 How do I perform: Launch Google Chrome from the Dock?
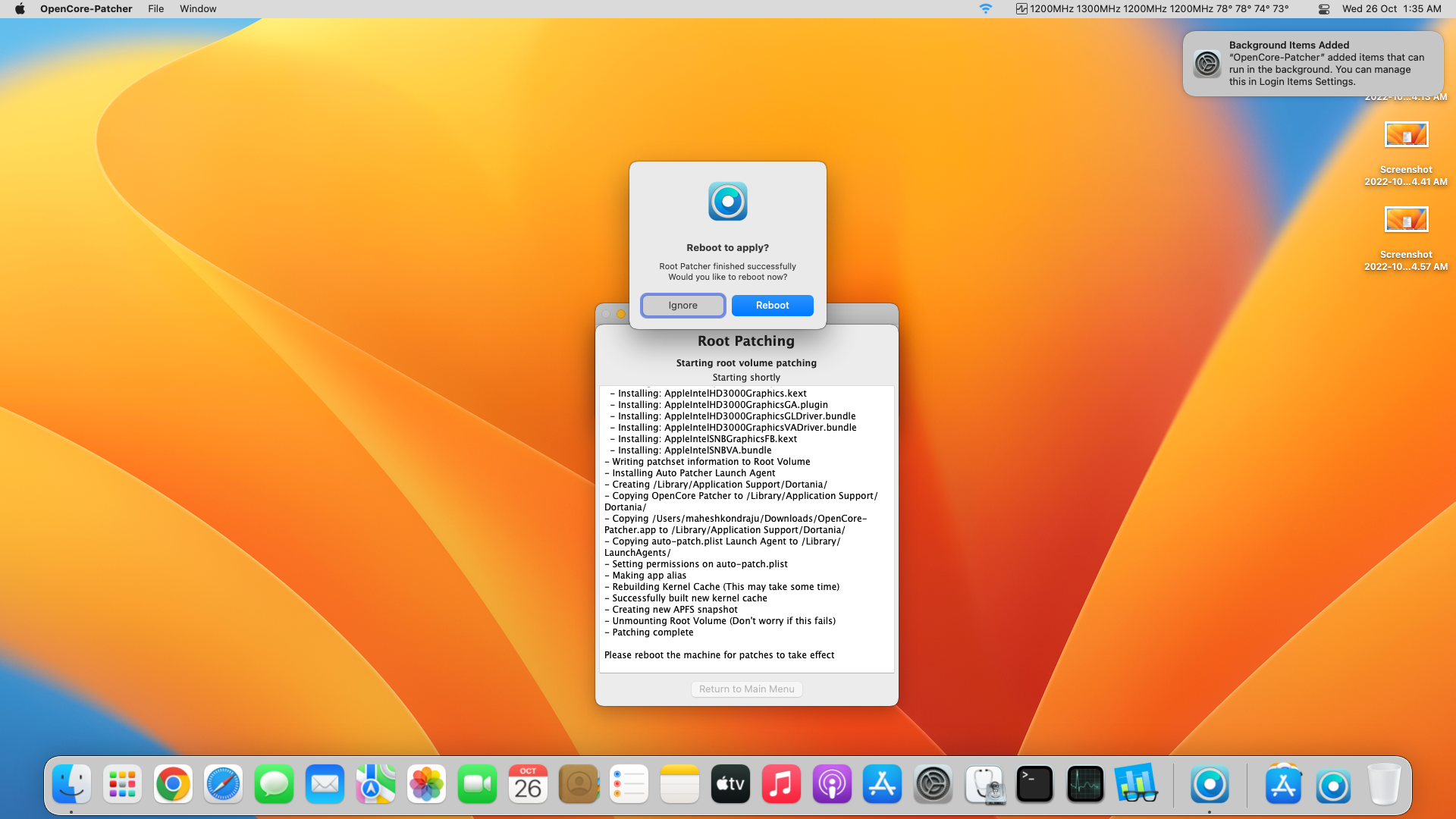[x=173, y=784]
